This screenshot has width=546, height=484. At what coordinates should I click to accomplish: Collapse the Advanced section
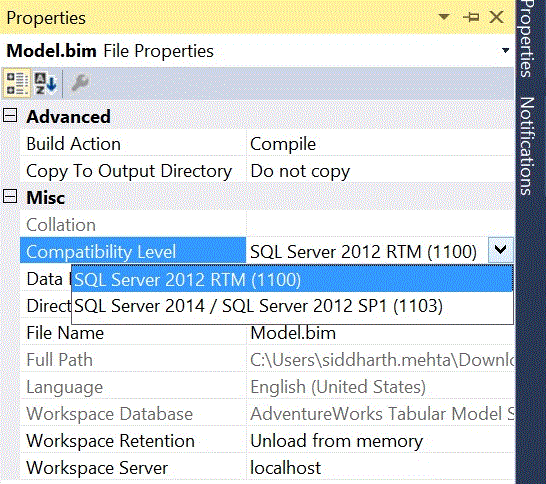point(10,115)
